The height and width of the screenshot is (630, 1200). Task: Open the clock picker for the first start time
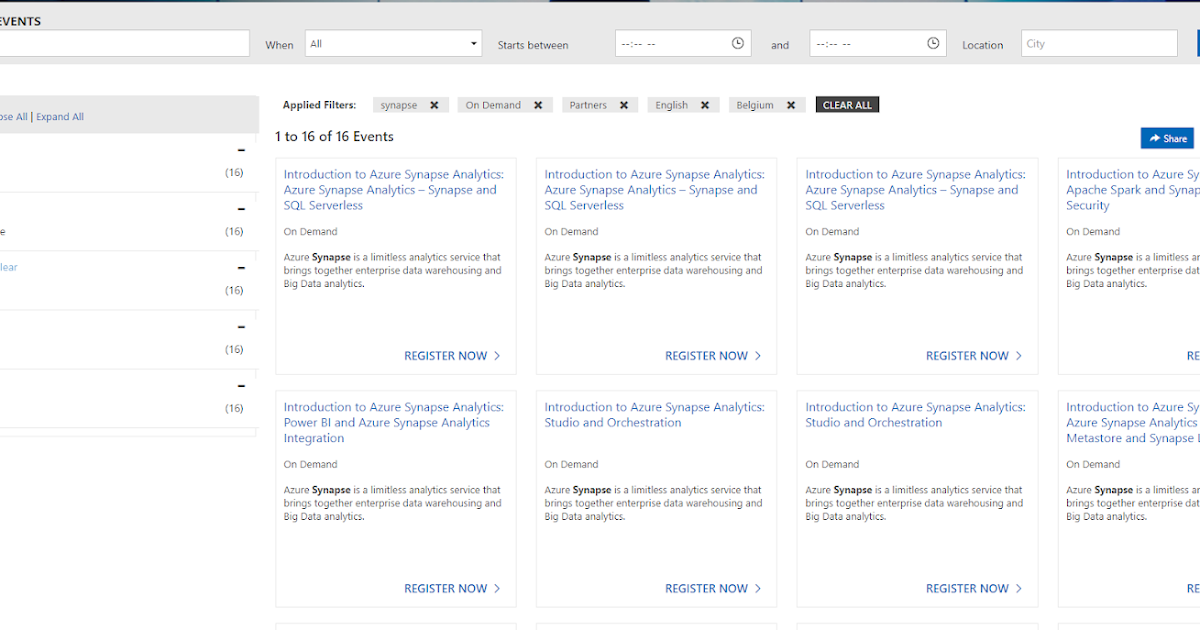(x=736, y=42)
